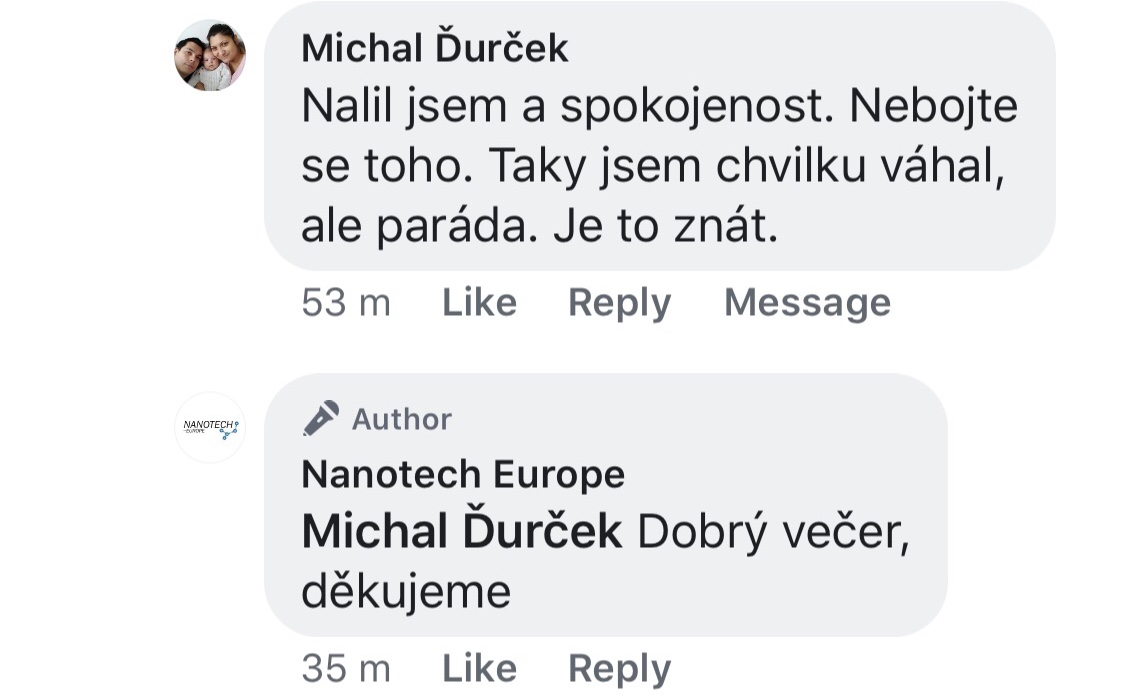The image size is (1125, 699).
Task: Reply to the Nanotech Europe comment
Action: pos(619,668)
